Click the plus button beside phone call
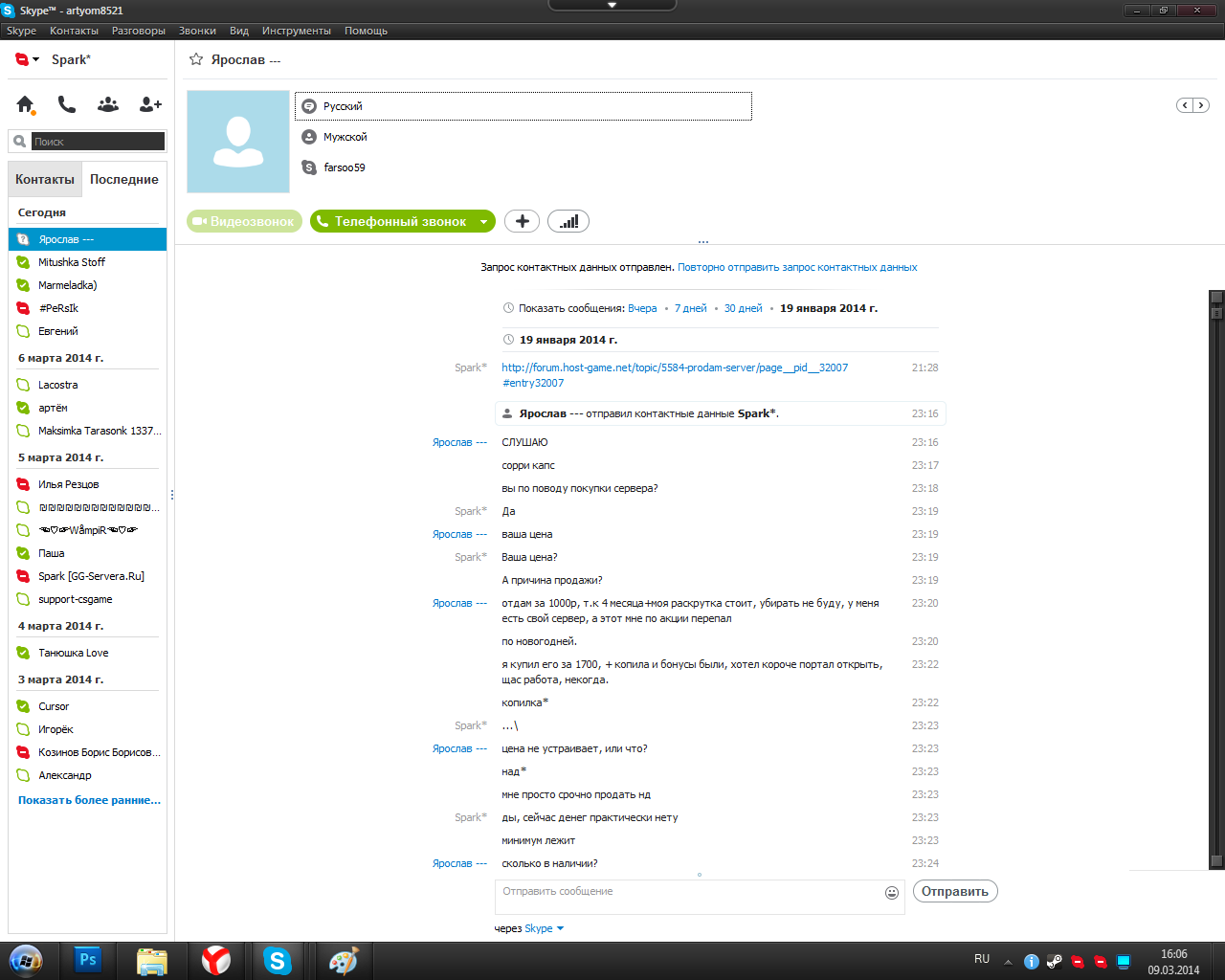1225x980 pixels. 522,221
